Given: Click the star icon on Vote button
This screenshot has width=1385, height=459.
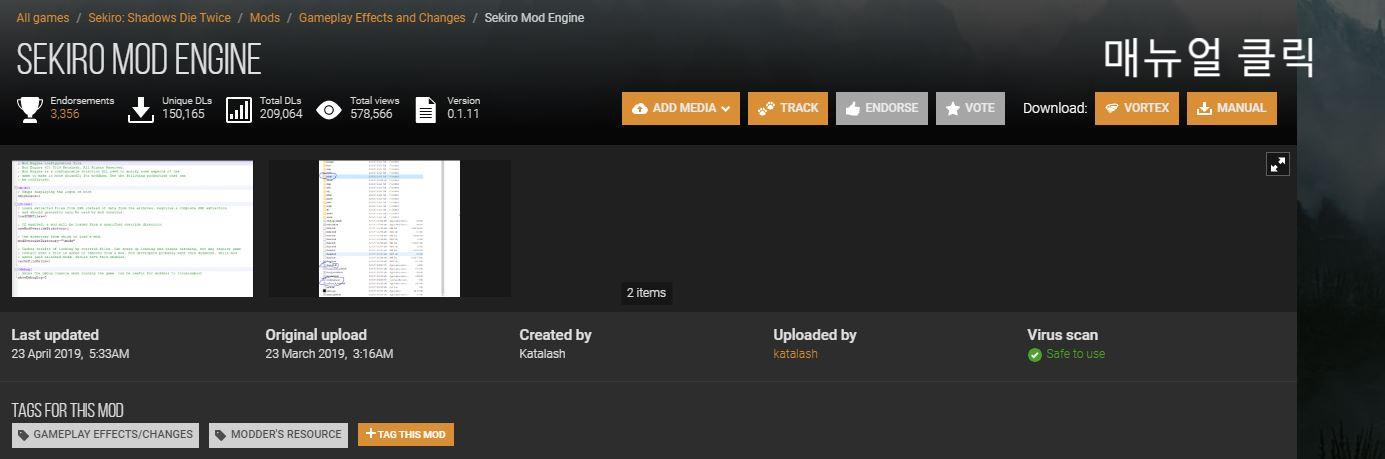Looking at the screenshot, I should [x=953, y=109].
